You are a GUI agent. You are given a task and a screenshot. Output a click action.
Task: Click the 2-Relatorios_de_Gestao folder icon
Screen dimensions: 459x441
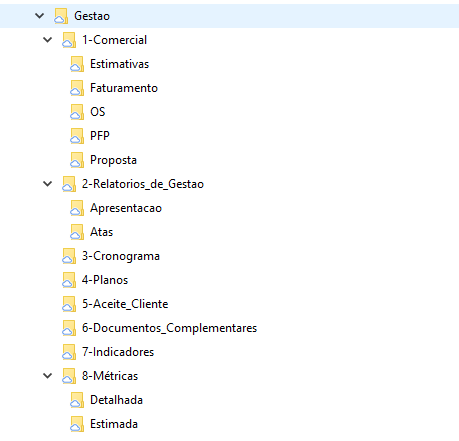pos(69,184)
